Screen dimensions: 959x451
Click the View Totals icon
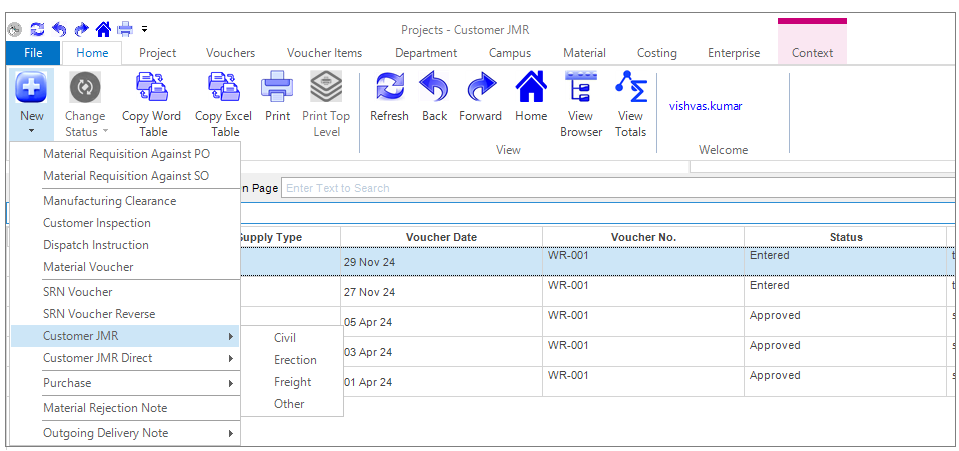[630, 89]
